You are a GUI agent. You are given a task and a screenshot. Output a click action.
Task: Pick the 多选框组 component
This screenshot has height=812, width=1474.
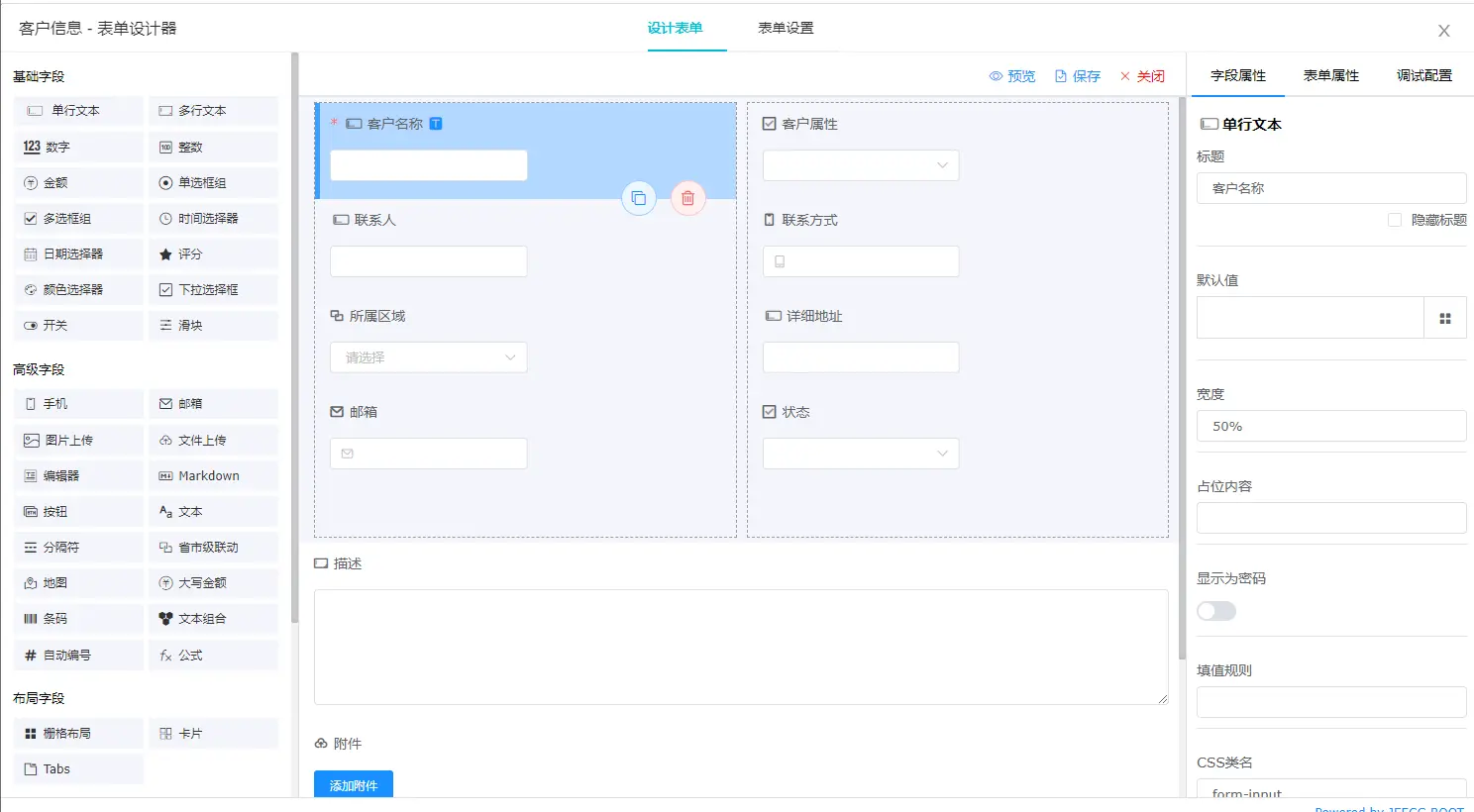click(x=79, y=218)
